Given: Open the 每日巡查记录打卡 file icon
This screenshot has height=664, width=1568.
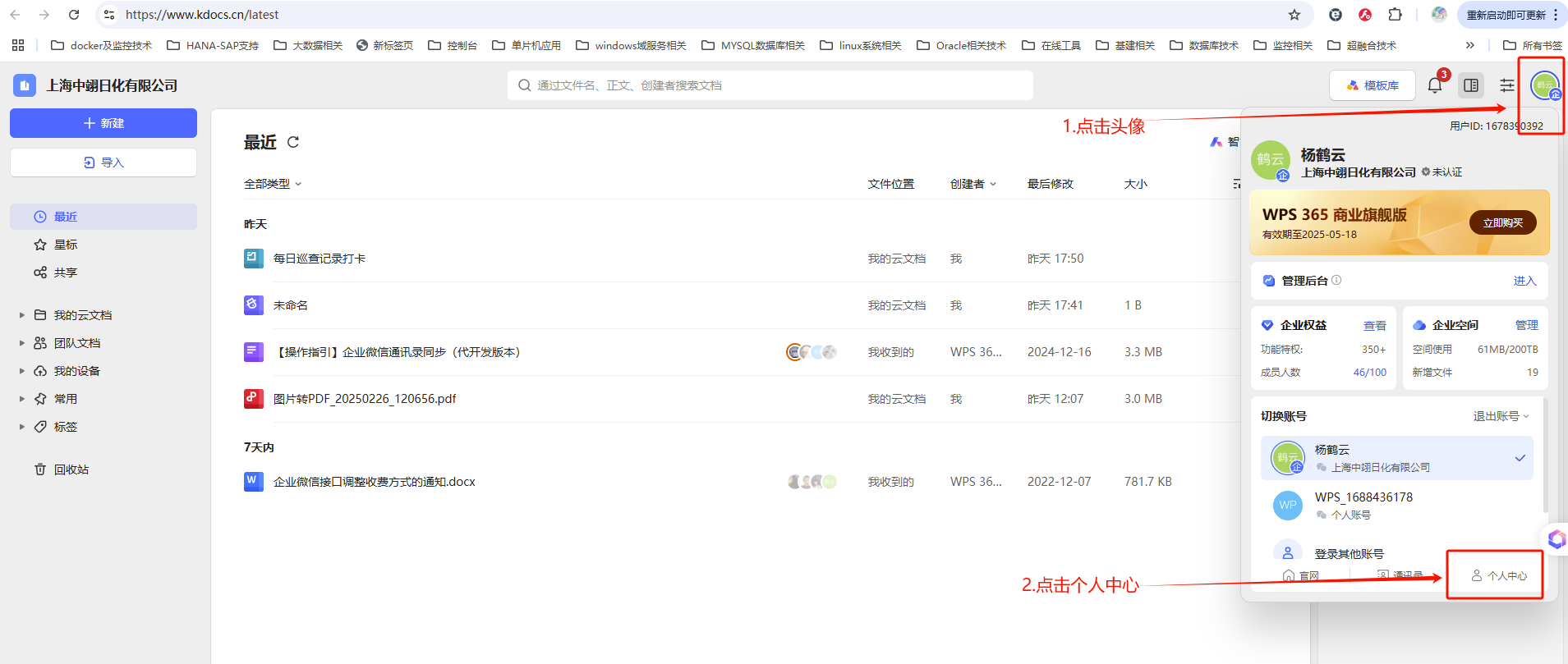Looking at the screenshot, I should [x=254, y=259].
